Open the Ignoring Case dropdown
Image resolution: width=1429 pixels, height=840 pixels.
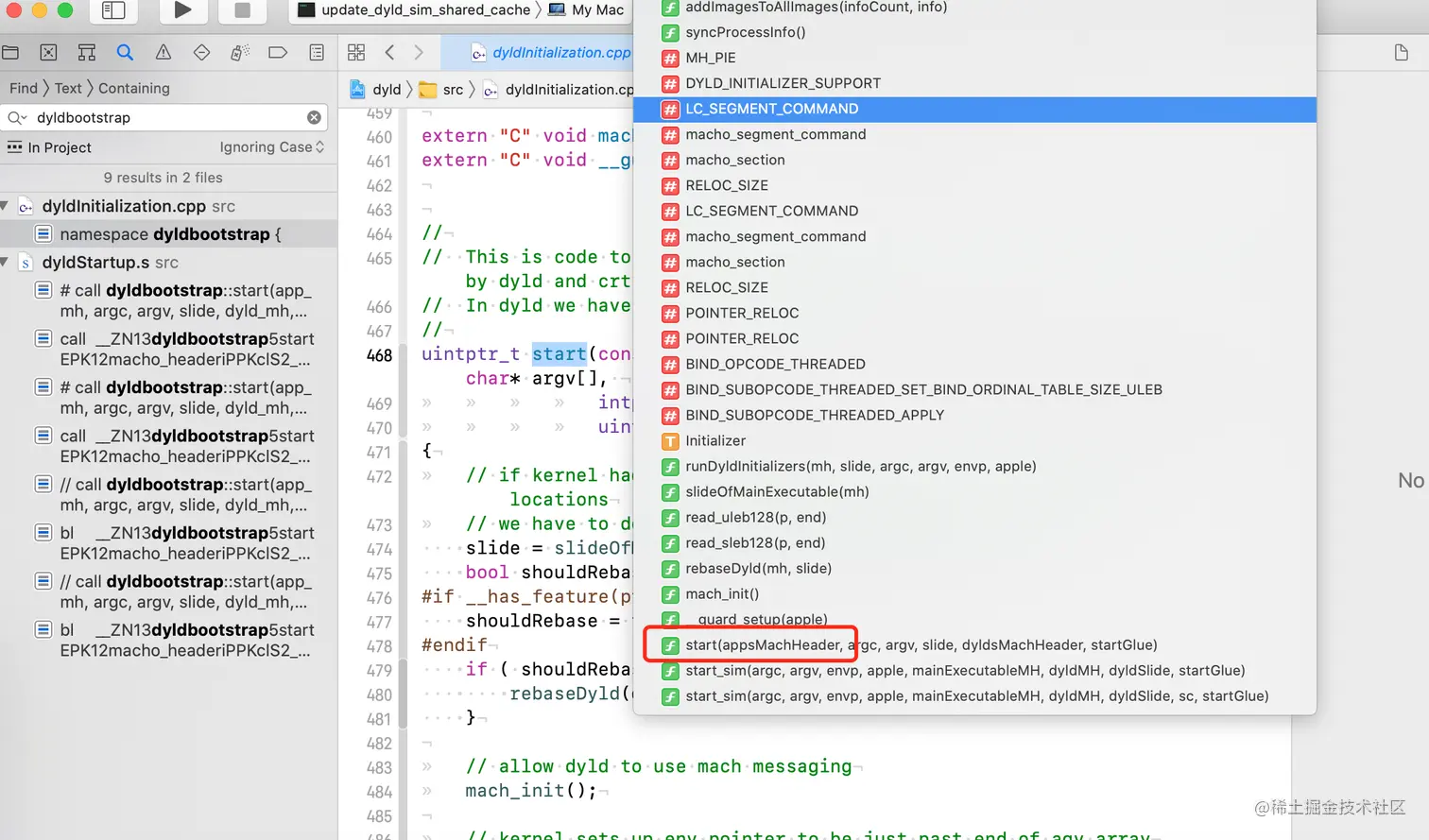(272, 147)
